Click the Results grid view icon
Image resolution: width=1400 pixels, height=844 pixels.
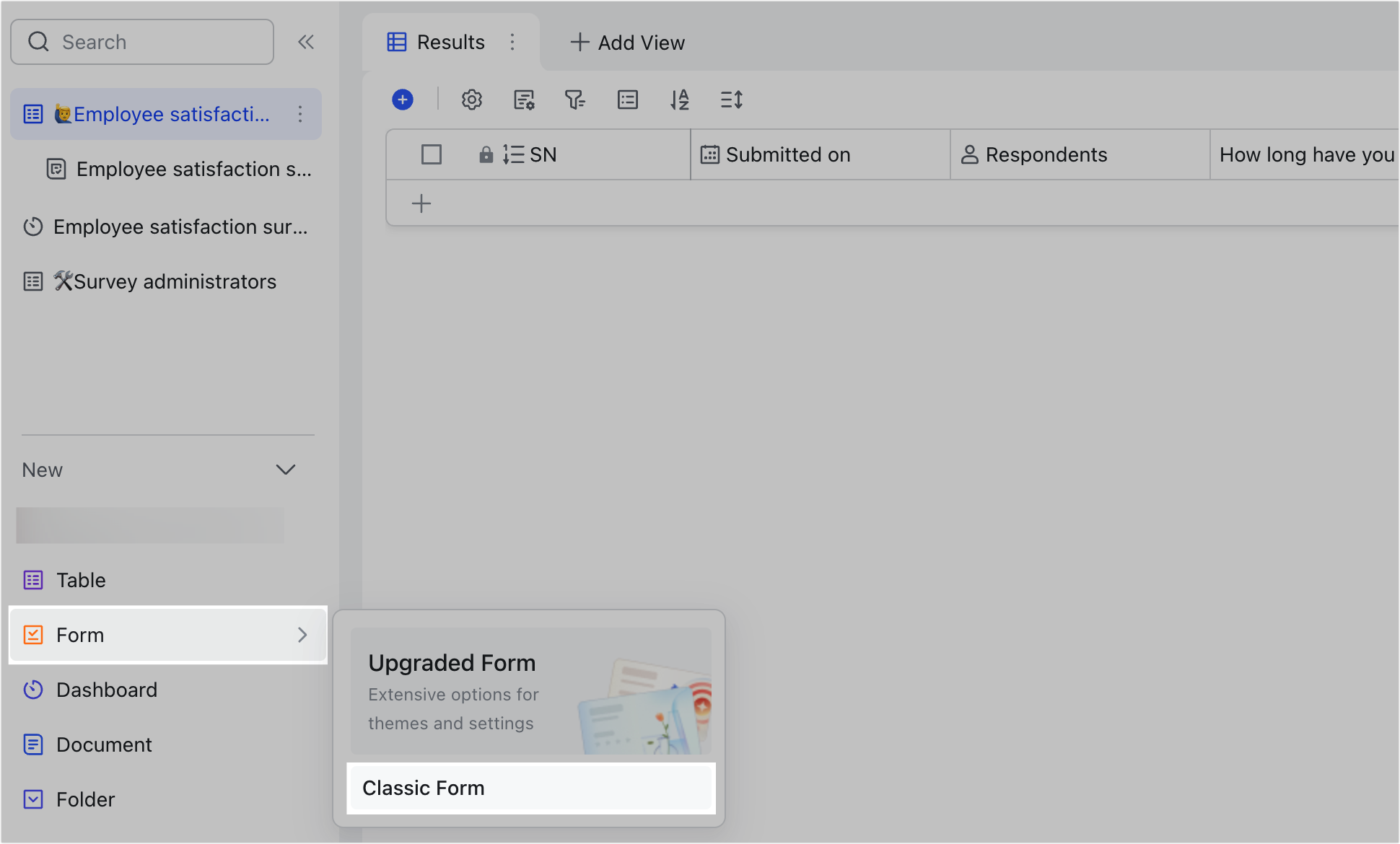click(397, 42)
